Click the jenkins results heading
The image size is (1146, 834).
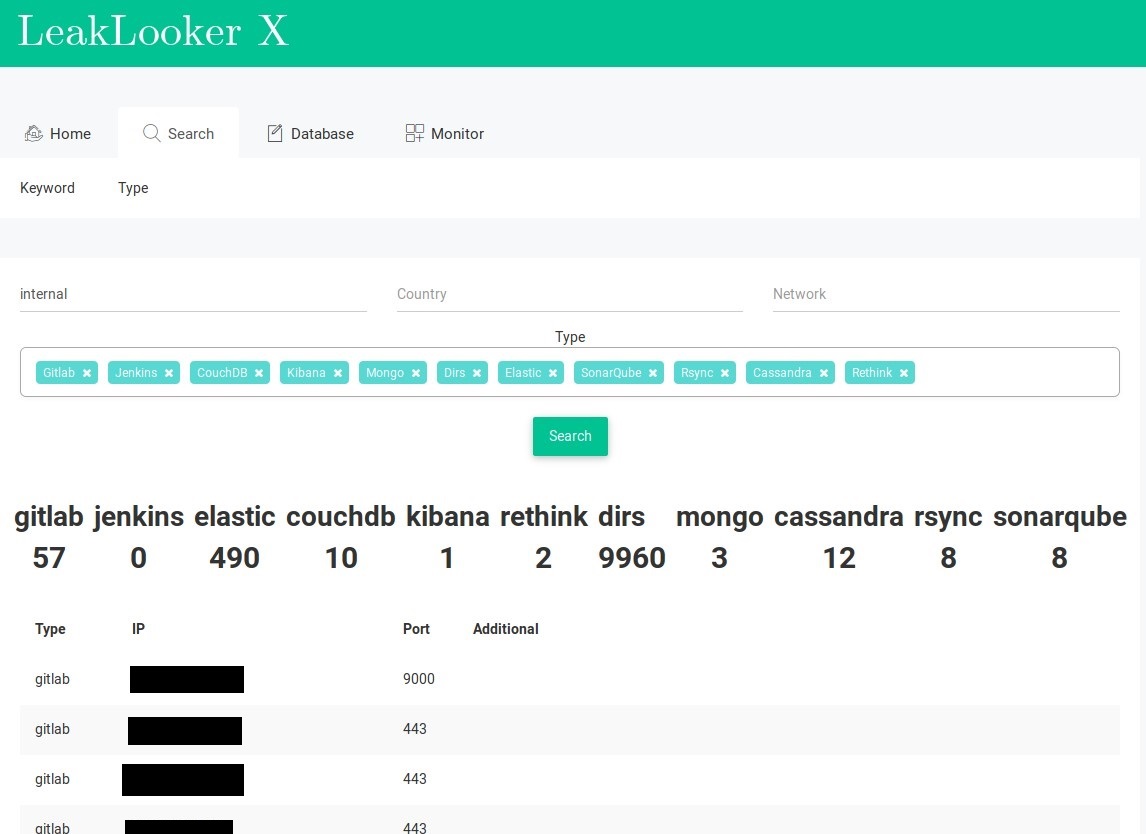[139, 517]
